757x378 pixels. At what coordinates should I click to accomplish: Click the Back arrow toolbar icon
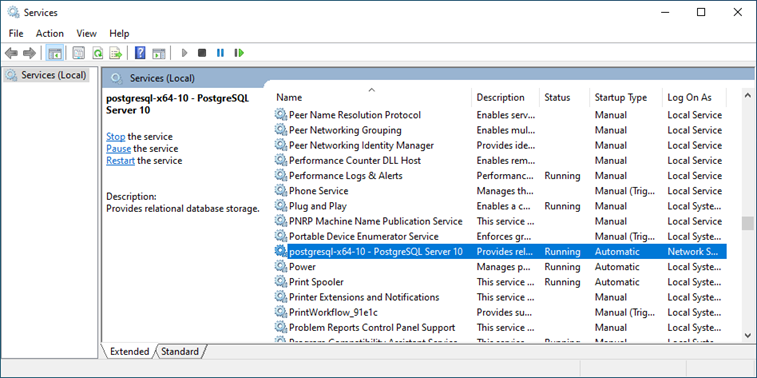12,53
